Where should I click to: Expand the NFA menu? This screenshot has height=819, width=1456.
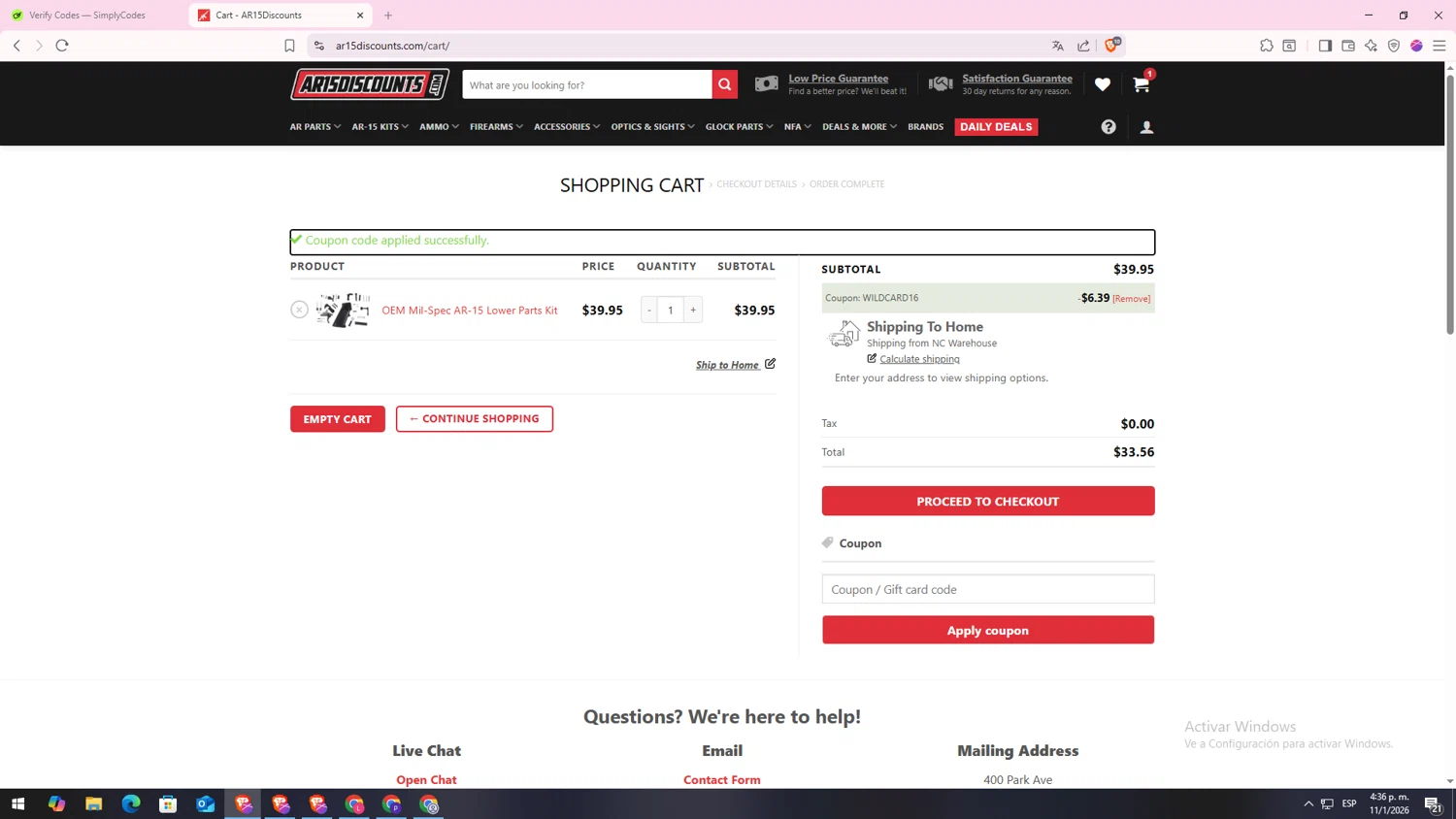(x=798, y=127)
